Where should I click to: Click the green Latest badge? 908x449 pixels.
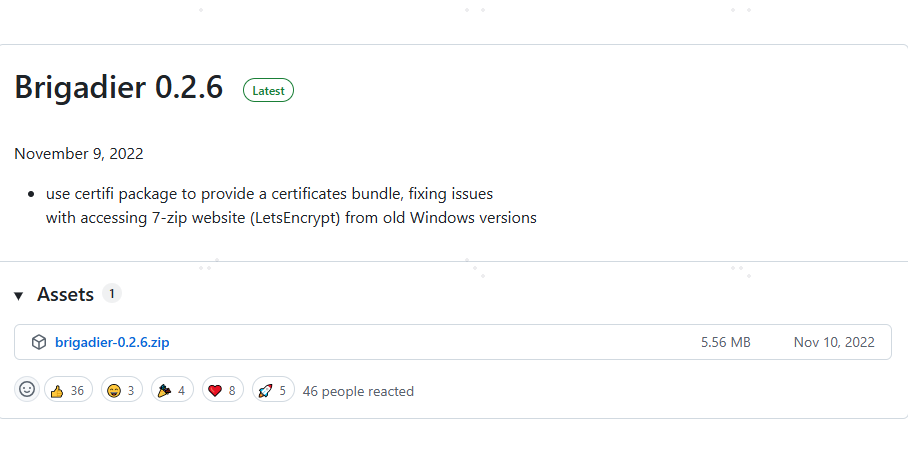point(268,90)
